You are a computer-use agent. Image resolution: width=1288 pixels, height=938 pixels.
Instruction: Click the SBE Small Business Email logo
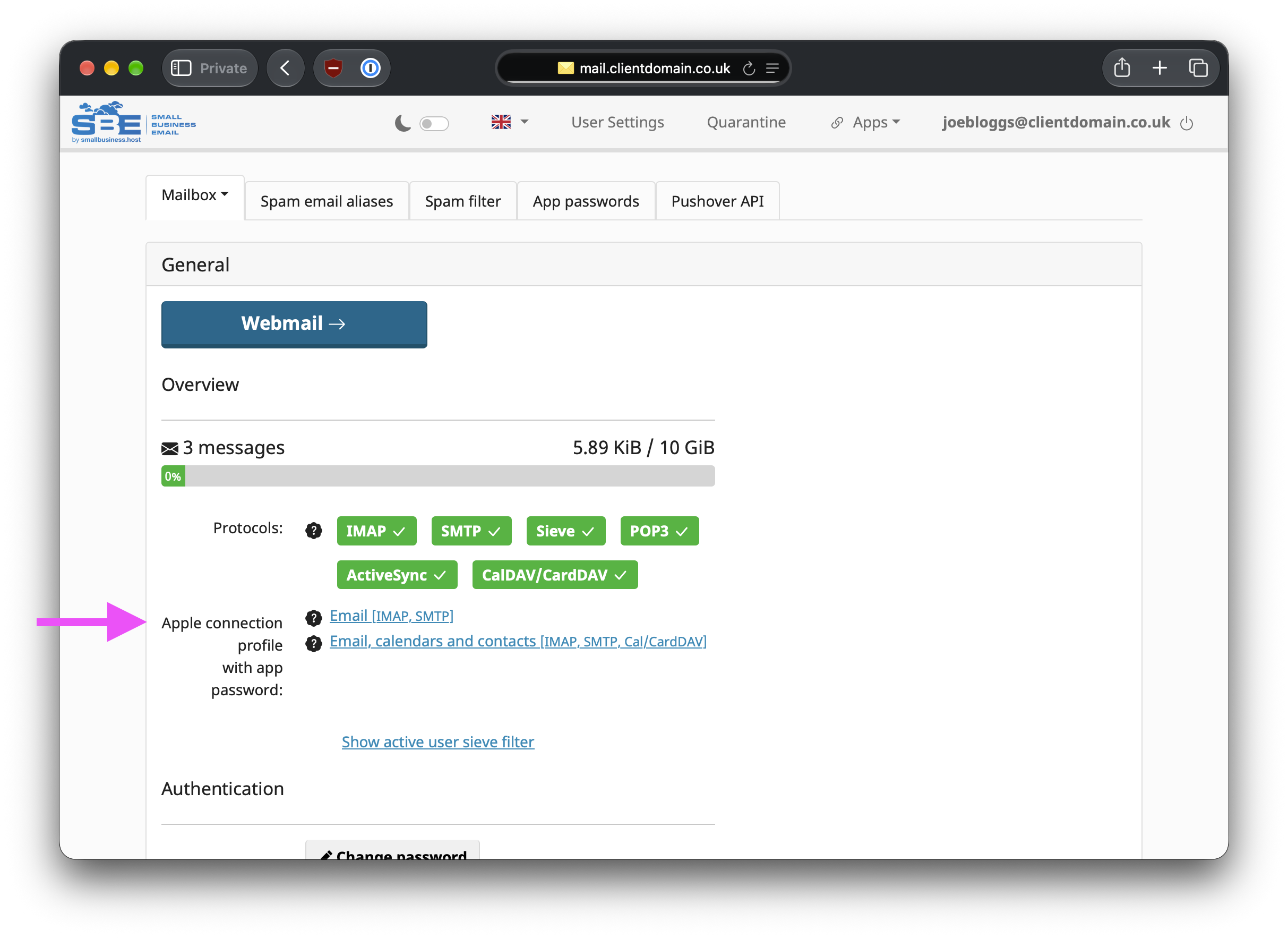(x=133, y=122)
